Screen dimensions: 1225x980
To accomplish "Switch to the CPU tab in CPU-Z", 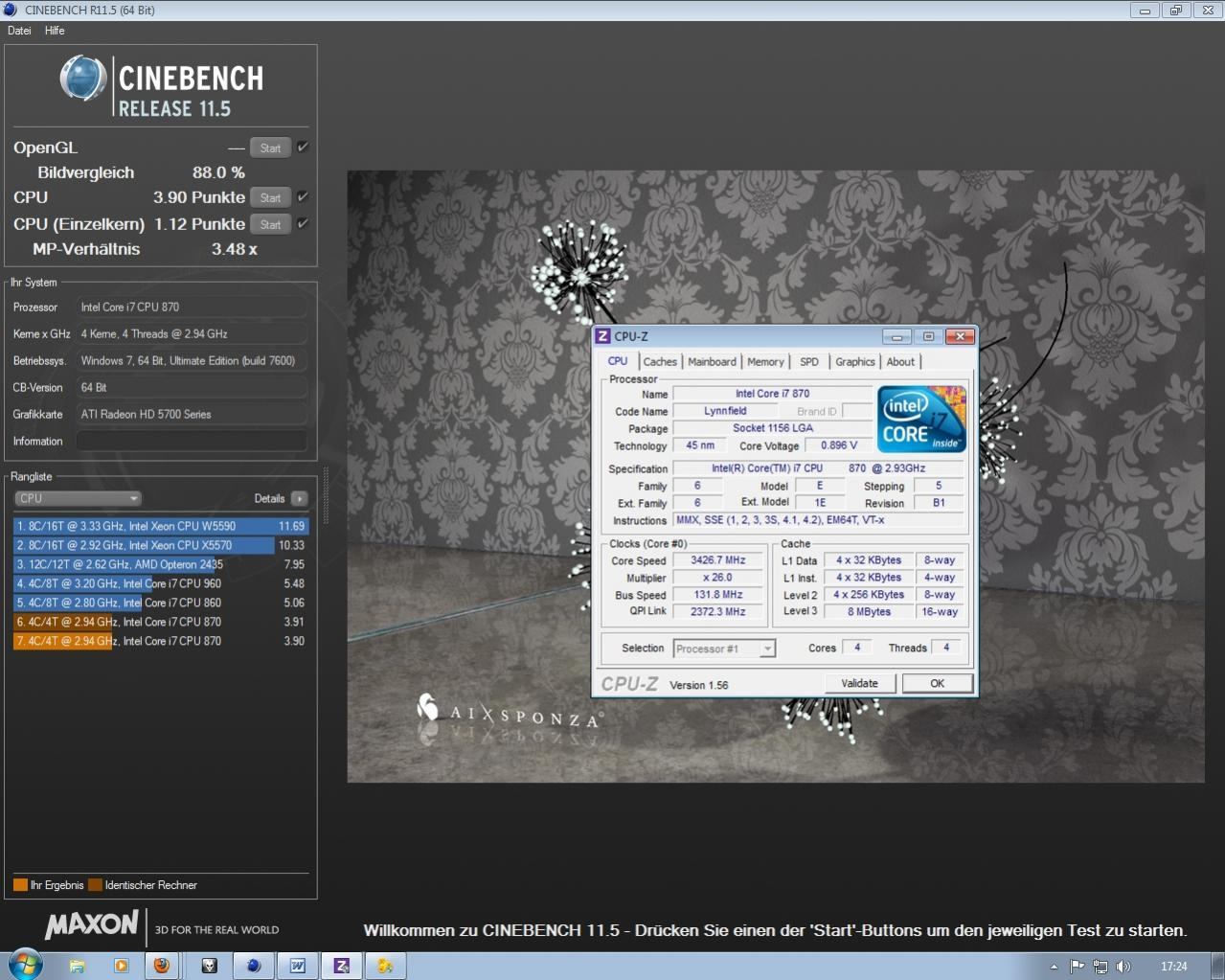I will [x=618, y=361].
